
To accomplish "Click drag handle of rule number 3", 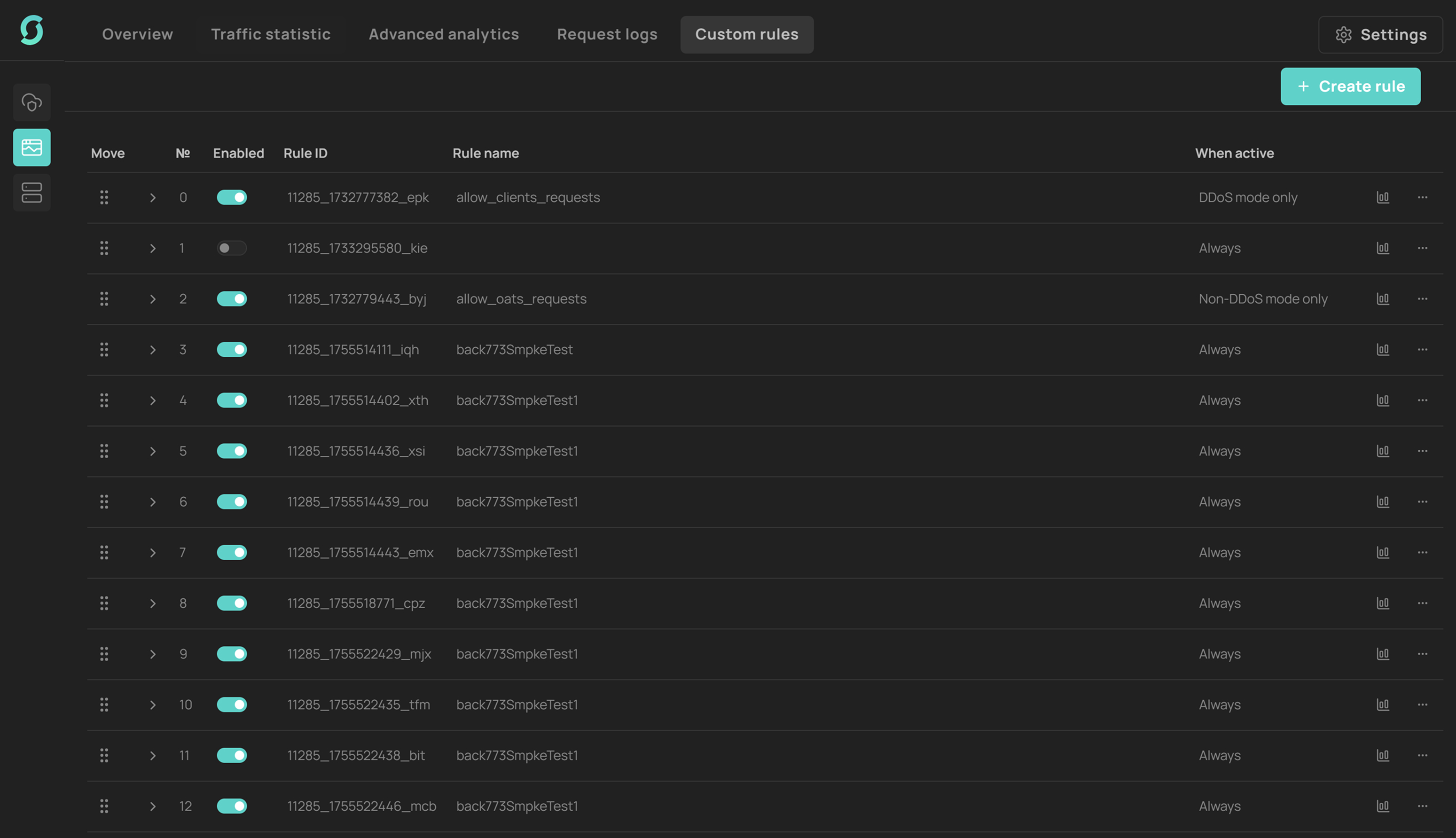I will 104,349.
